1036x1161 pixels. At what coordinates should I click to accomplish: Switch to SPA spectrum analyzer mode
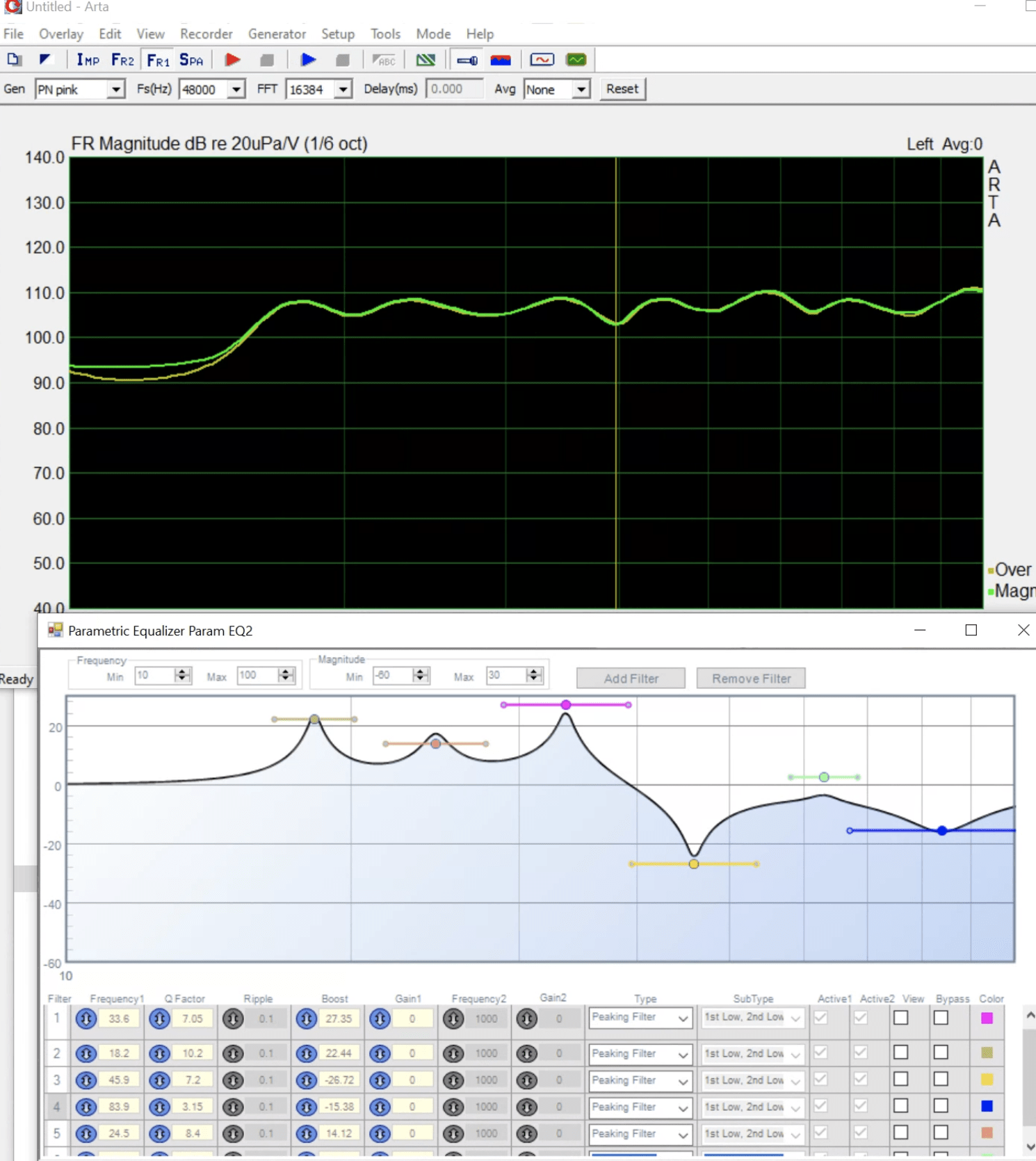[x=191, y=60]
